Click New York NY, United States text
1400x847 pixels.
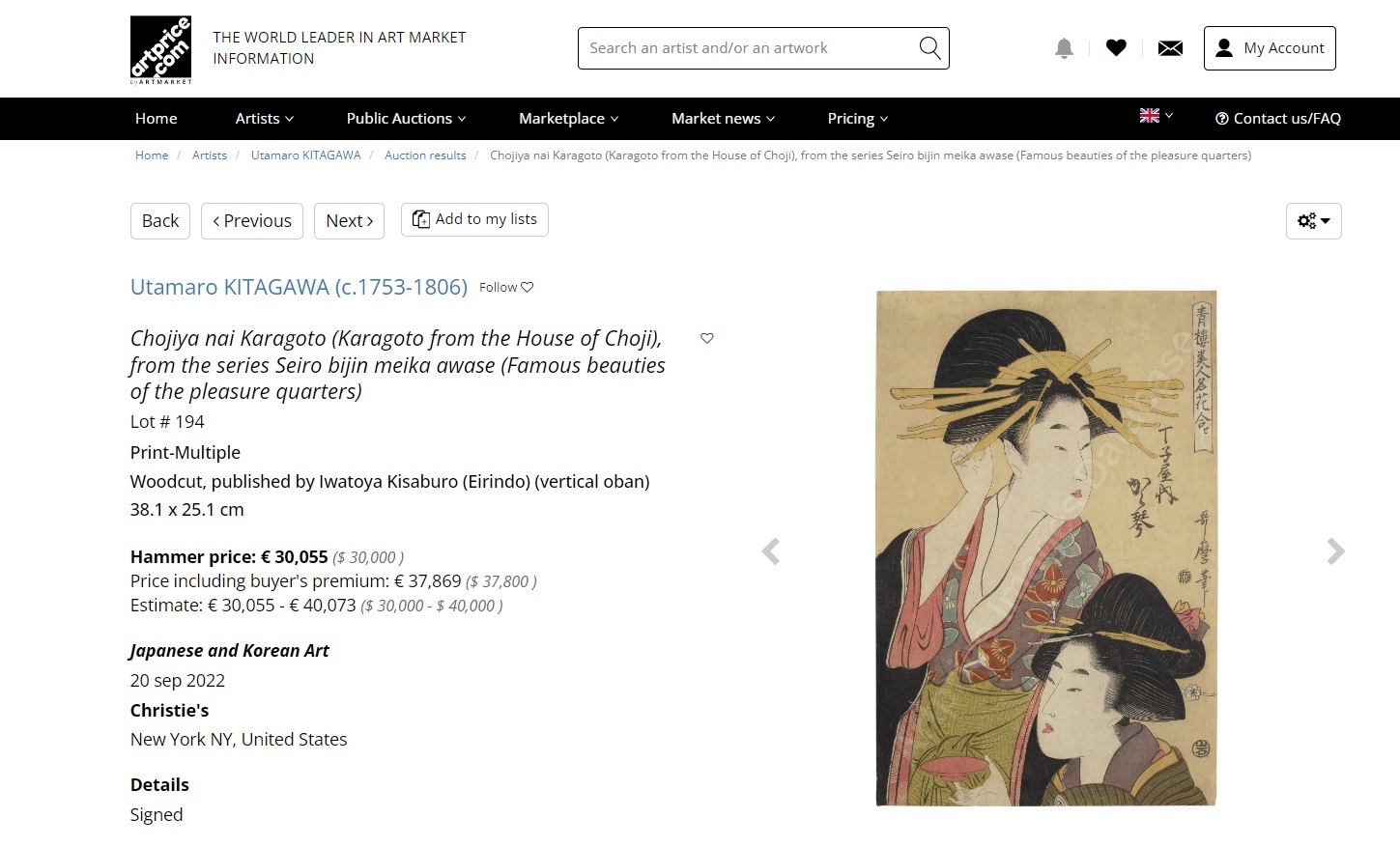coord(239,740)
